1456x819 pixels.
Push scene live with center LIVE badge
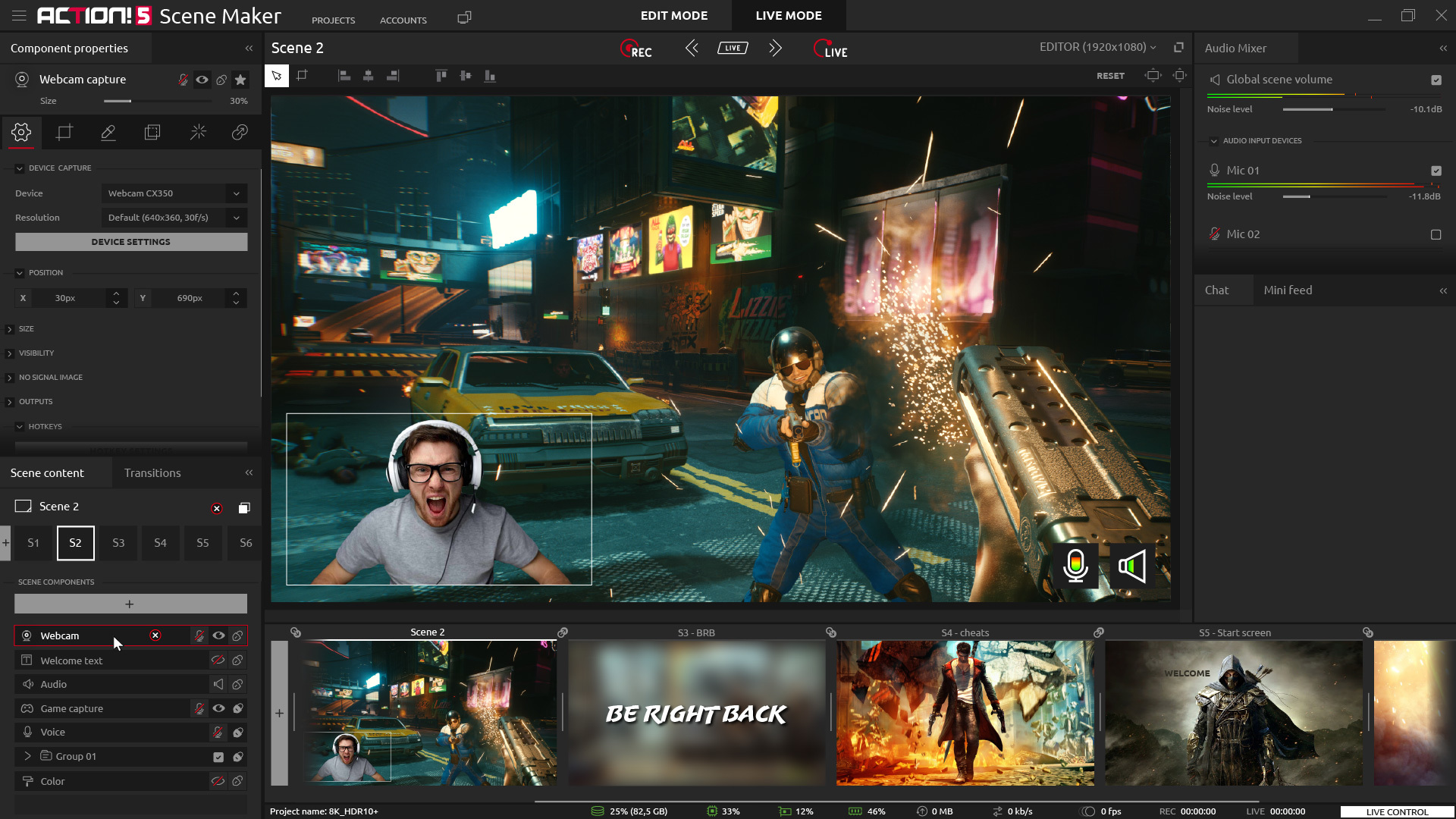[733, 48]
